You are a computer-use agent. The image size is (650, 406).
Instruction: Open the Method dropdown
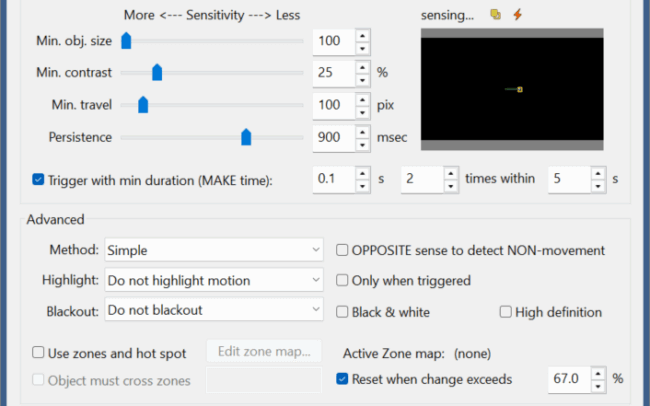click(214, 250)
